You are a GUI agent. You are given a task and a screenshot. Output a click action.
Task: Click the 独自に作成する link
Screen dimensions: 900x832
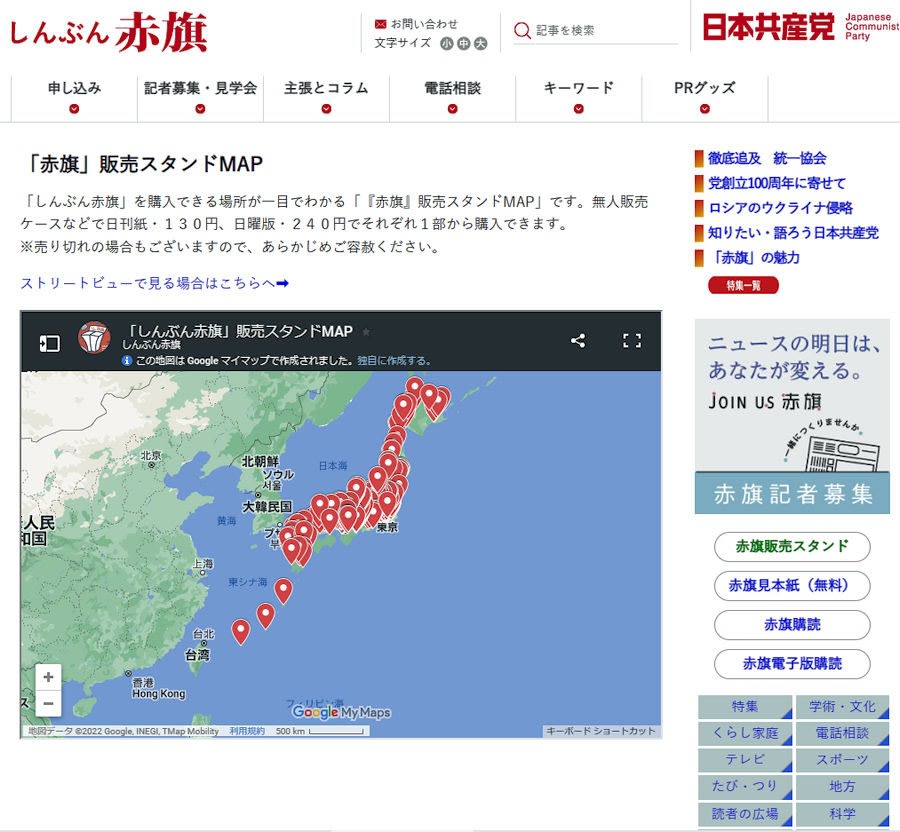(393, 361)
